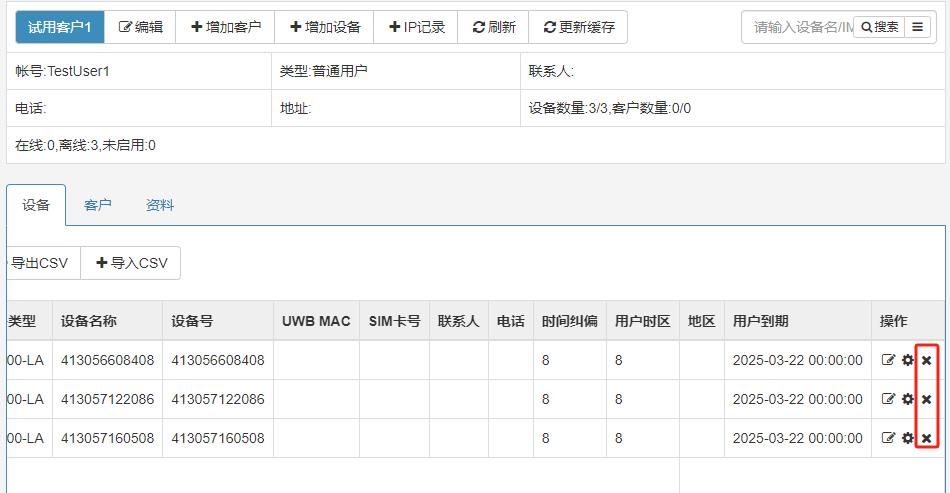Image resolution: width=950 pixels, height=493 pixels.
Task: Open settings gear for device 413056608408
Action: (x=908, y=360)
